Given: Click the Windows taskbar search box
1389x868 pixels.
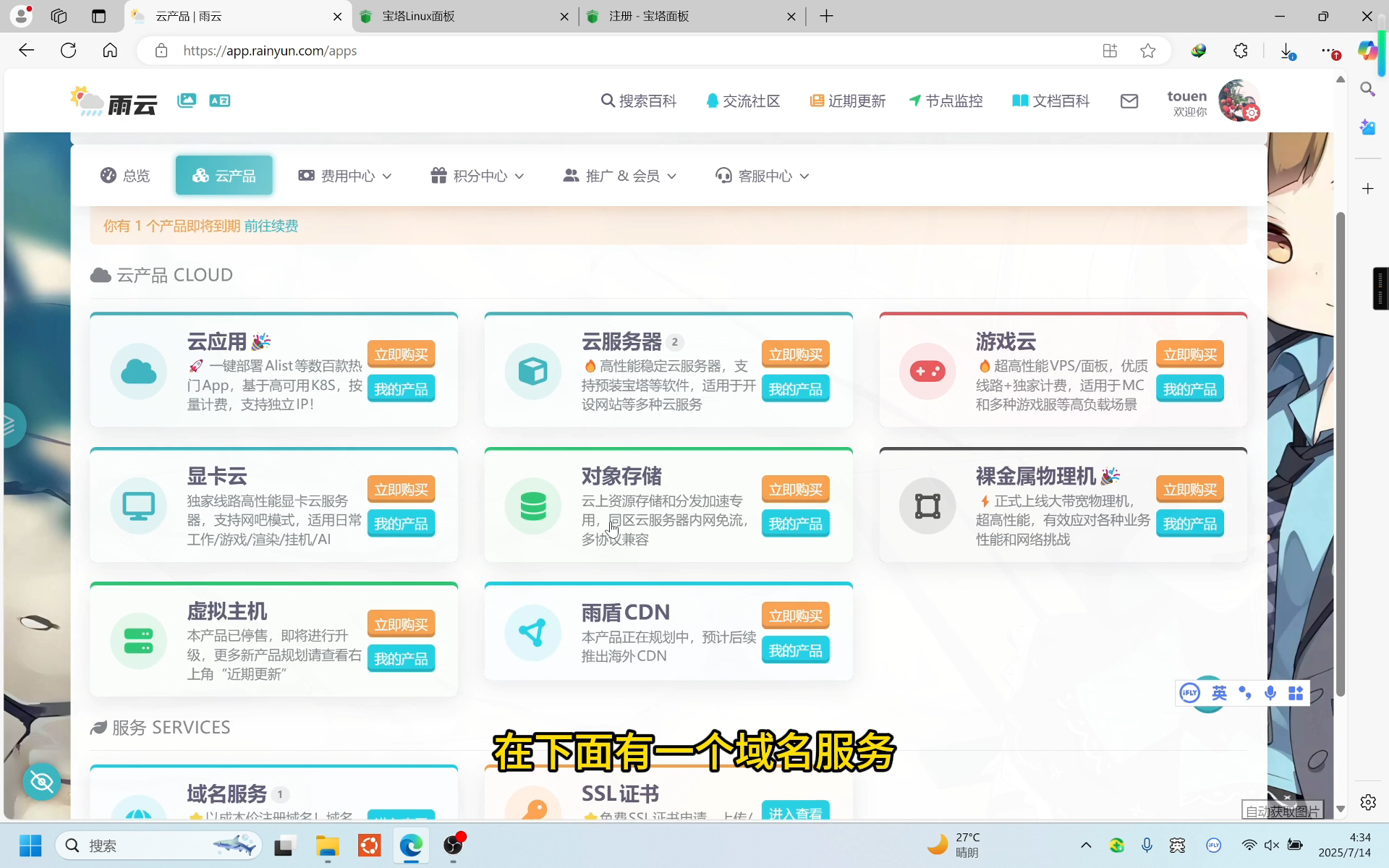Looking at the screenshot, I should tap(159, 846).
